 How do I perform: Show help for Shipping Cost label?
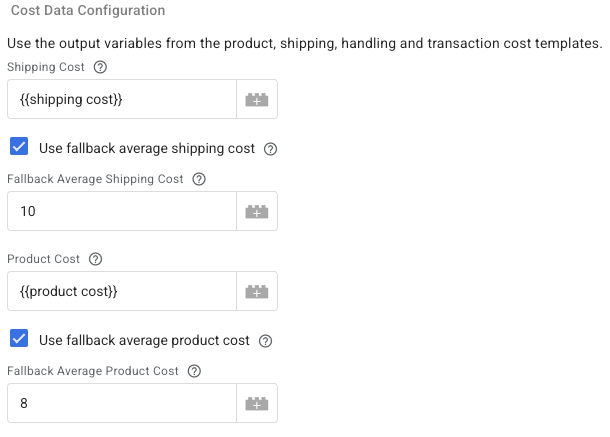(x=100, y=67)
